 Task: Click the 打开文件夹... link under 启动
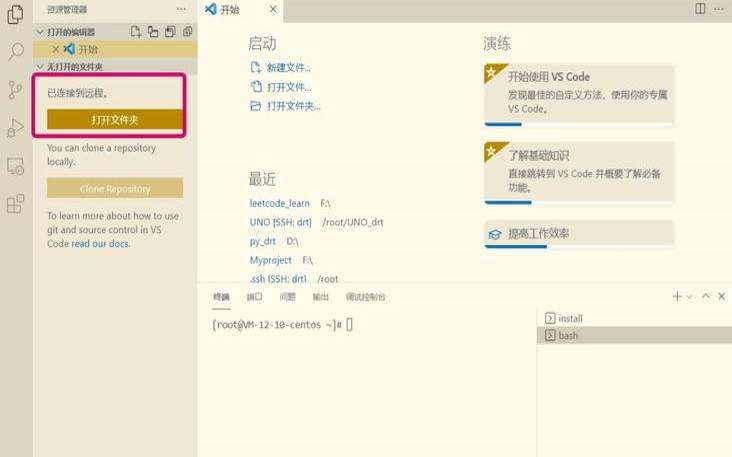click(x=294, y=106)
